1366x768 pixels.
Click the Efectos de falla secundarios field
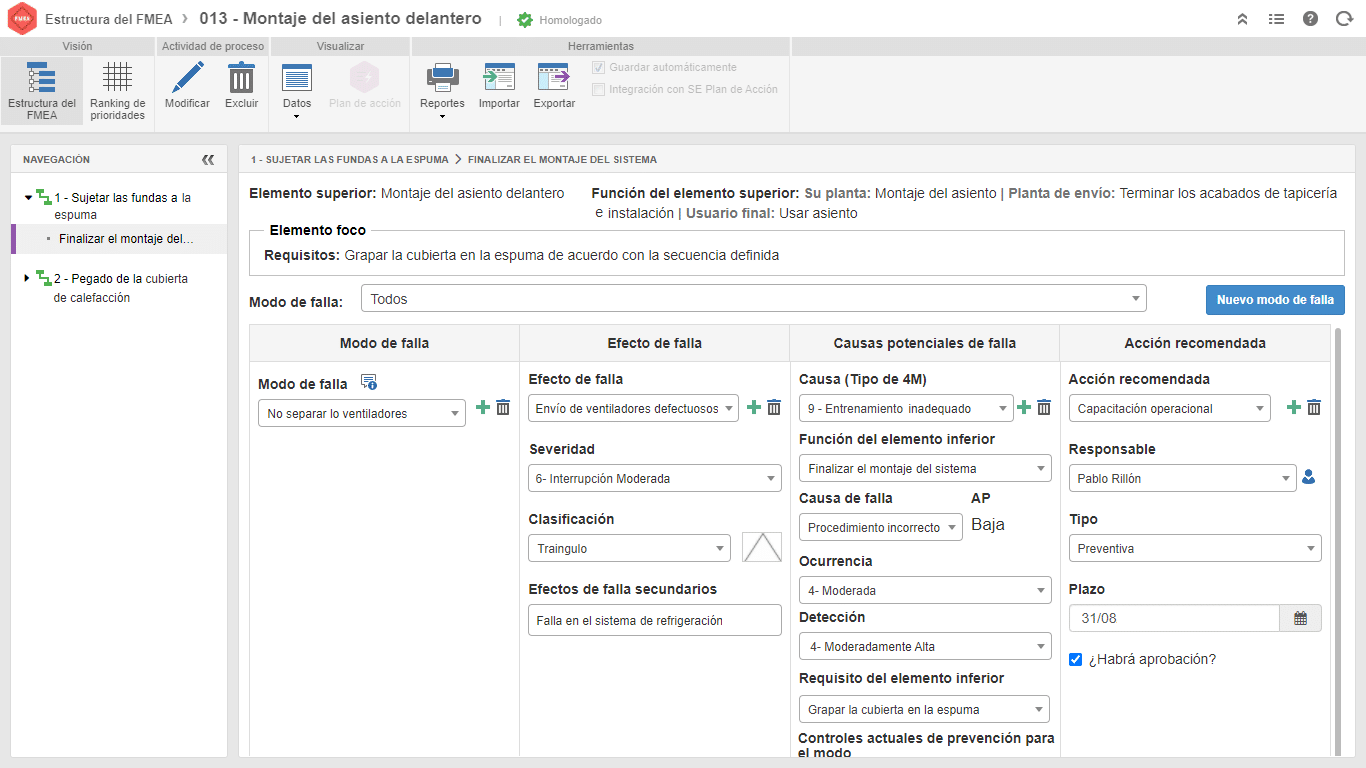pos(655,620)
